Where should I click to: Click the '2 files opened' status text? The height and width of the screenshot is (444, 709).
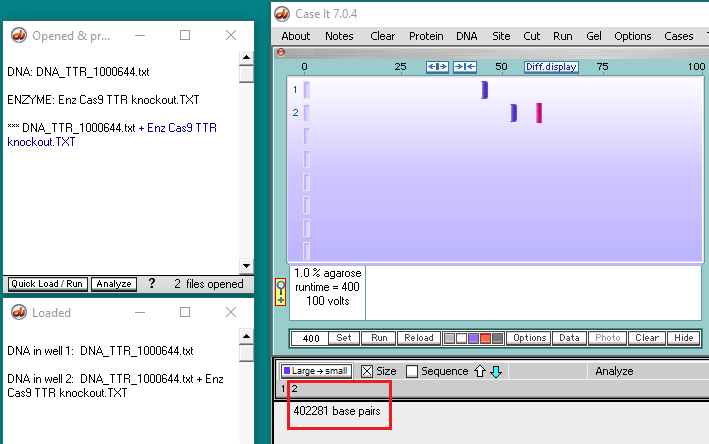point(209,284)
